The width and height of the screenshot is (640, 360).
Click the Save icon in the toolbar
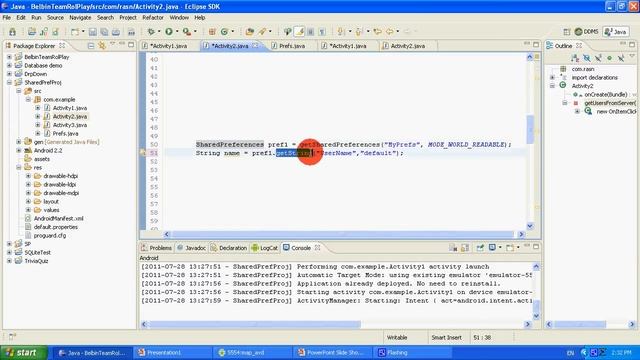coord(93,32)
